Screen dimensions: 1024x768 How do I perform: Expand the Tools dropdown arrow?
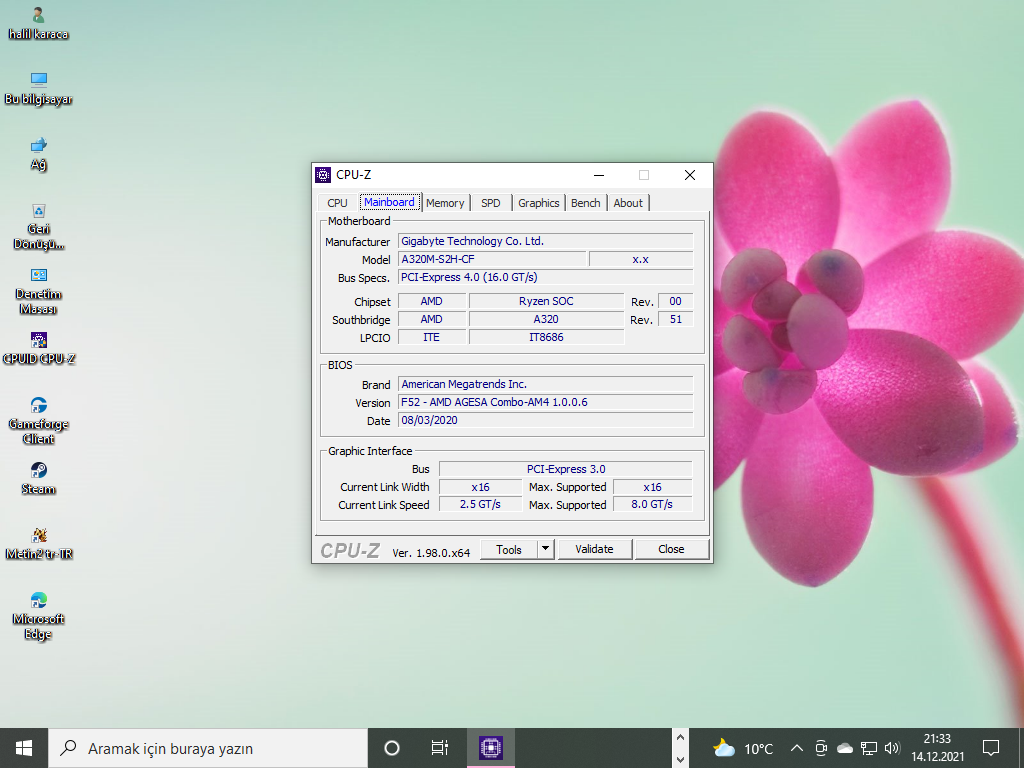point(545,549)
